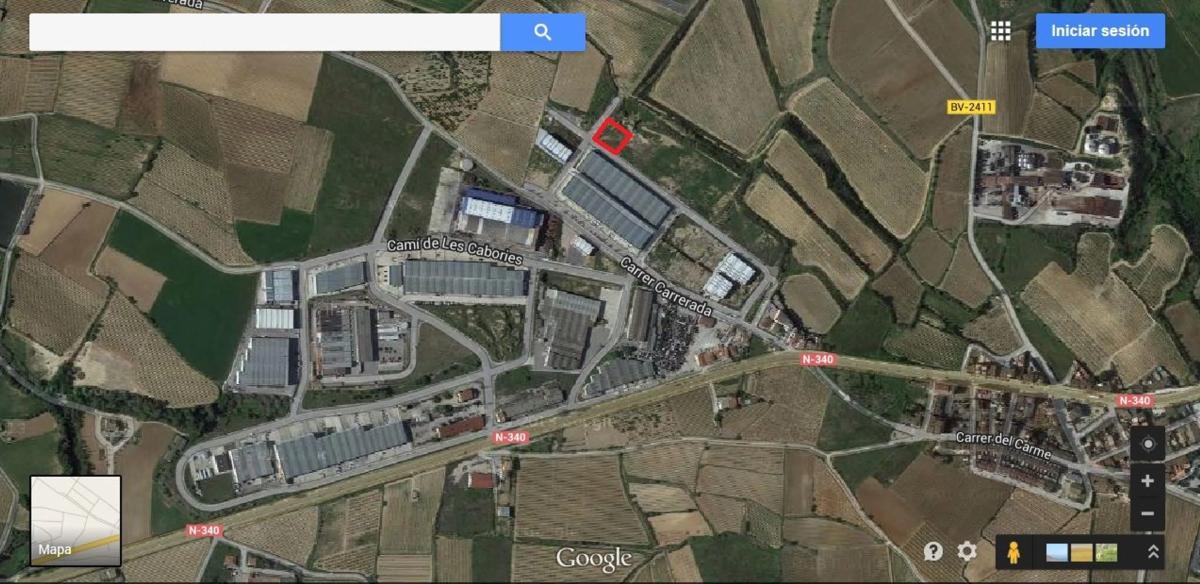Open the first sky photo thumbnail
This screenshot has height=584, width=1200.
click(1057, 552)
